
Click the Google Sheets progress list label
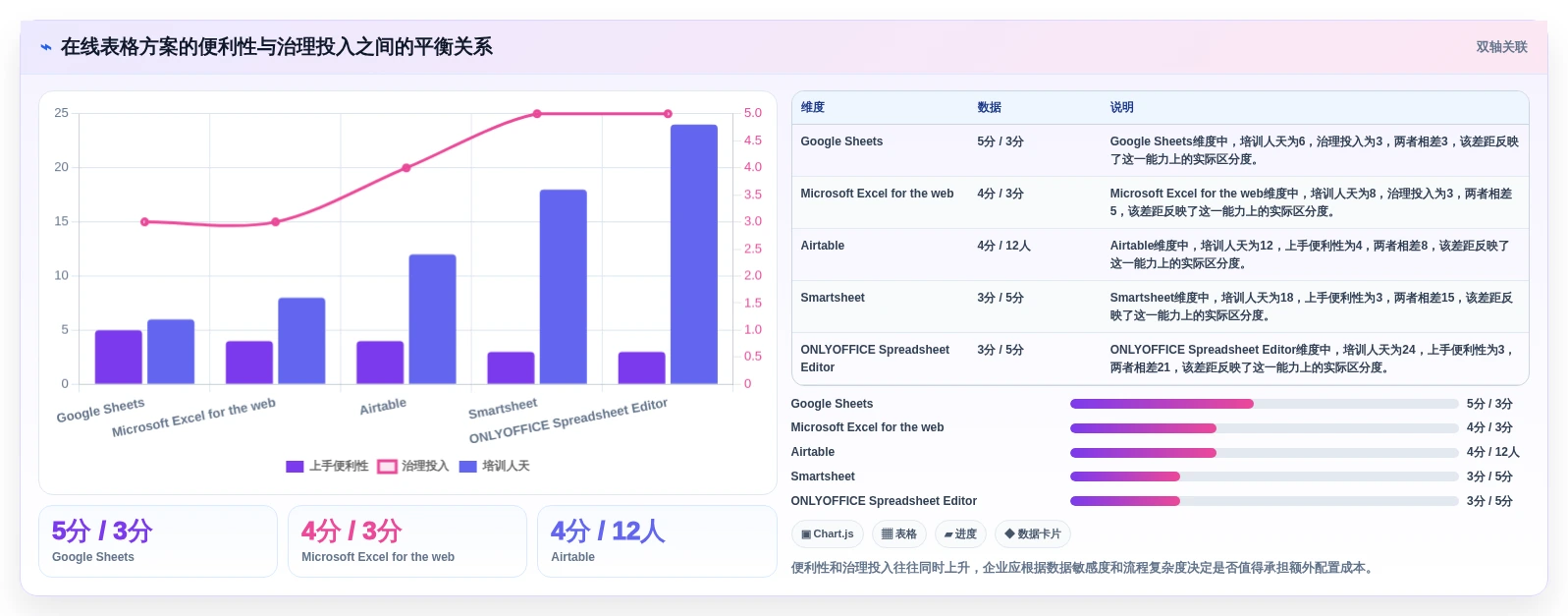coord(832,404)
